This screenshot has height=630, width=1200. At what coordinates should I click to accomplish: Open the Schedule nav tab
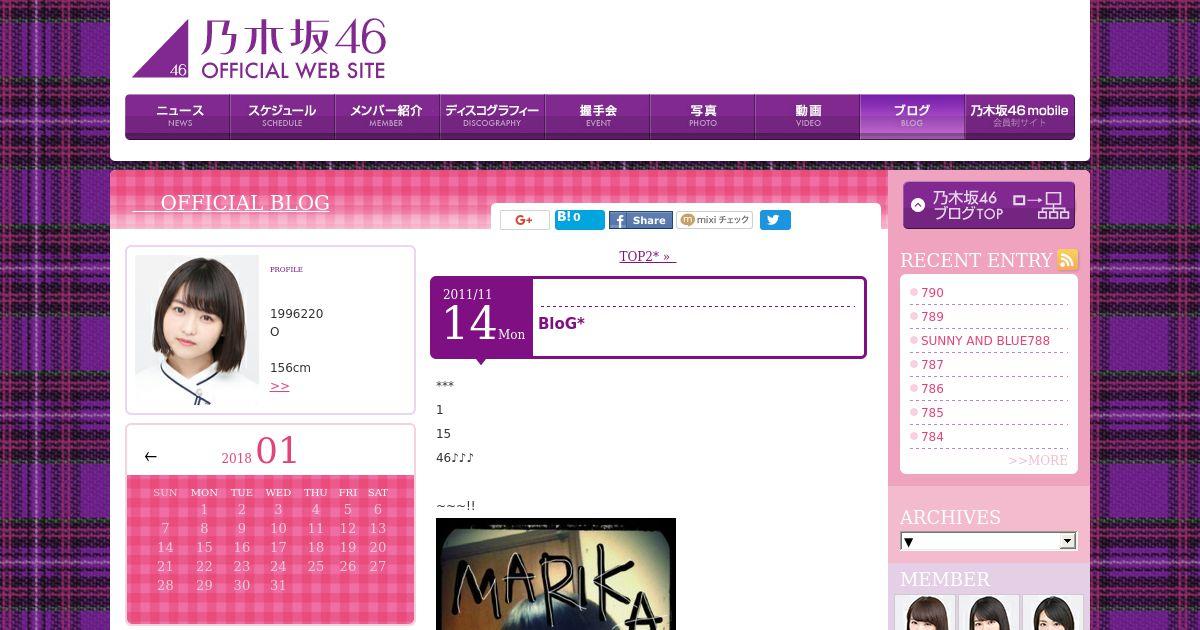point(282,116)
